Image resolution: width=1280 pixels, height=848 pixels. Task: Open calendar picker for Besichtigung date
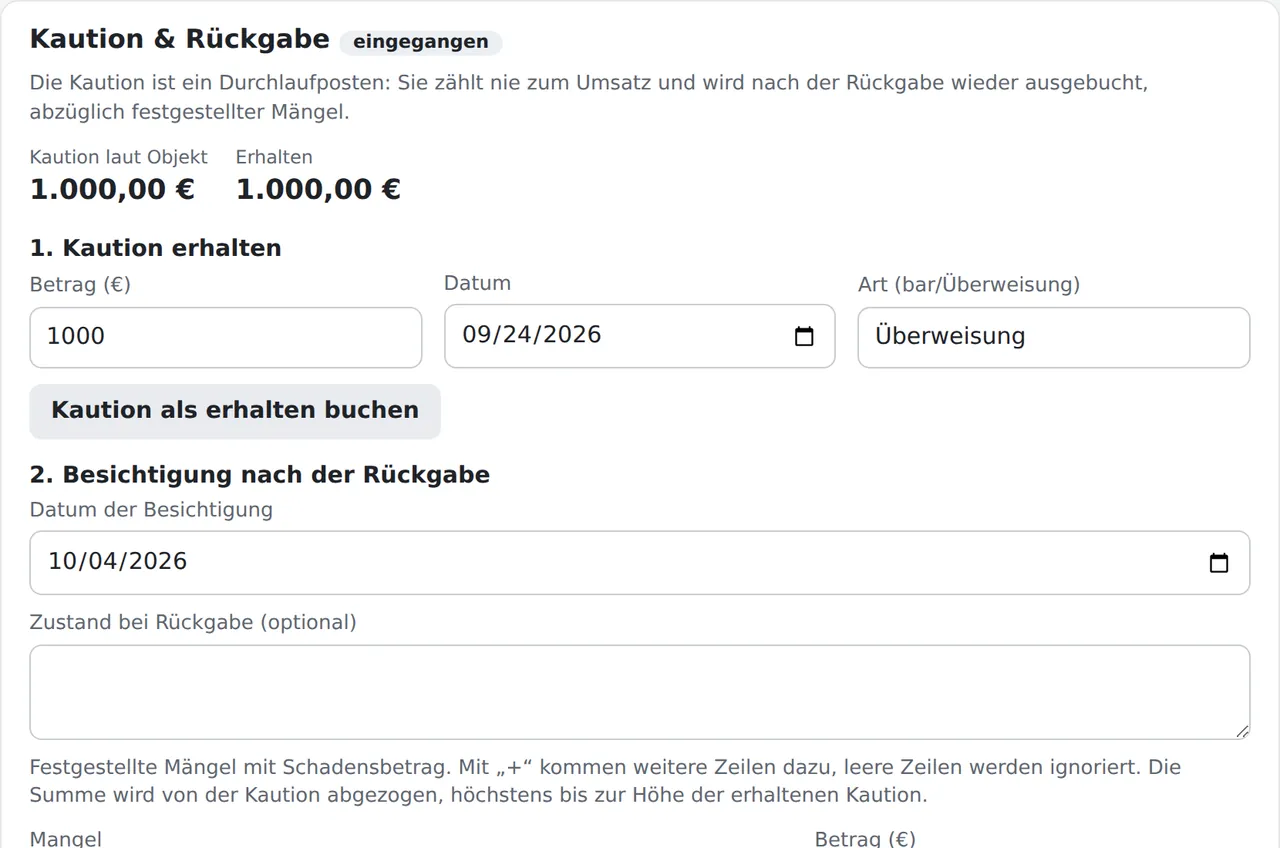[x=1218, y=563]
